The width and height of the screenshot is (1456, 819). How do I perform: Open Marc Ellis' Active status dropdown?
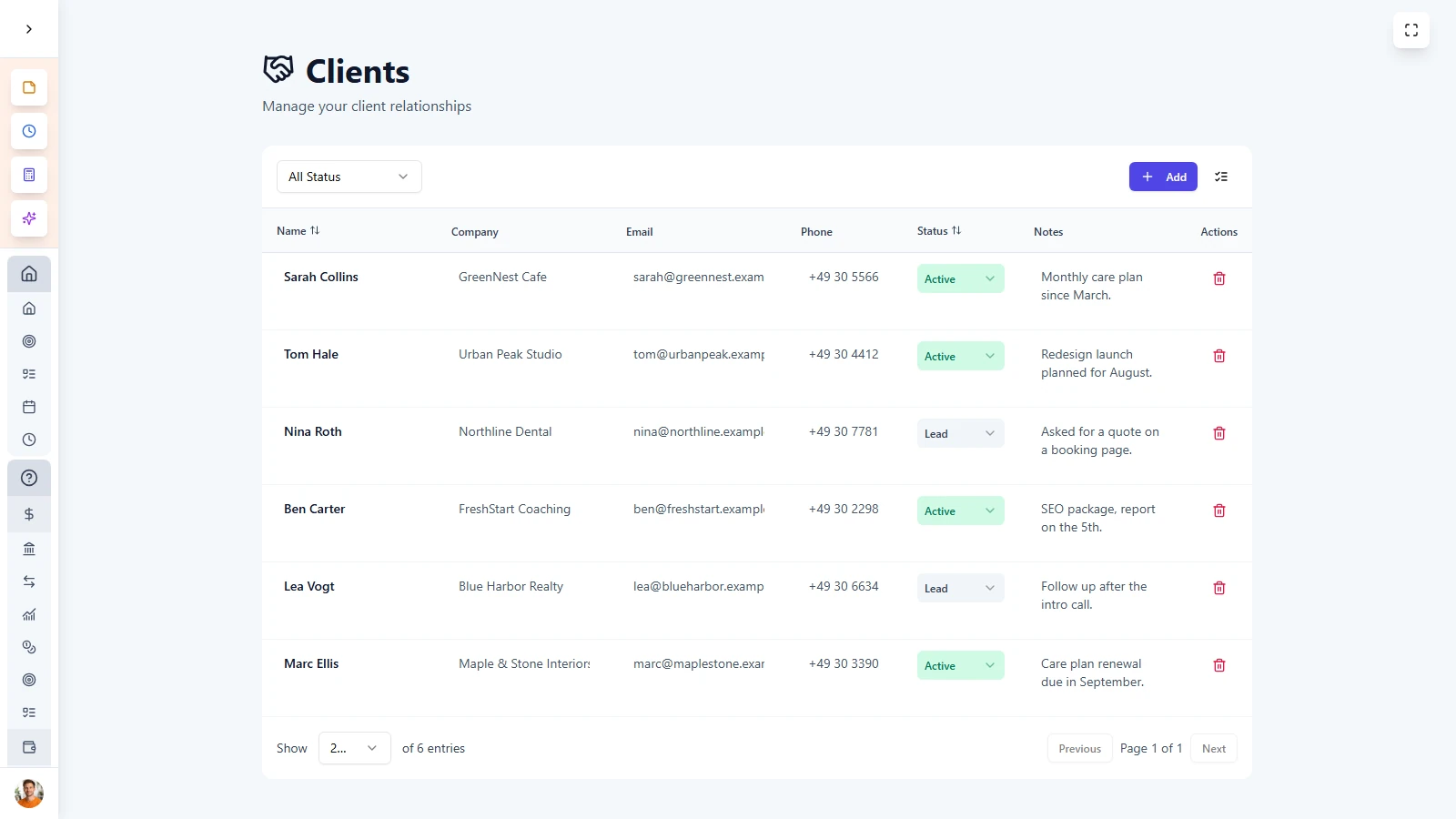click(x=961, y=665)
